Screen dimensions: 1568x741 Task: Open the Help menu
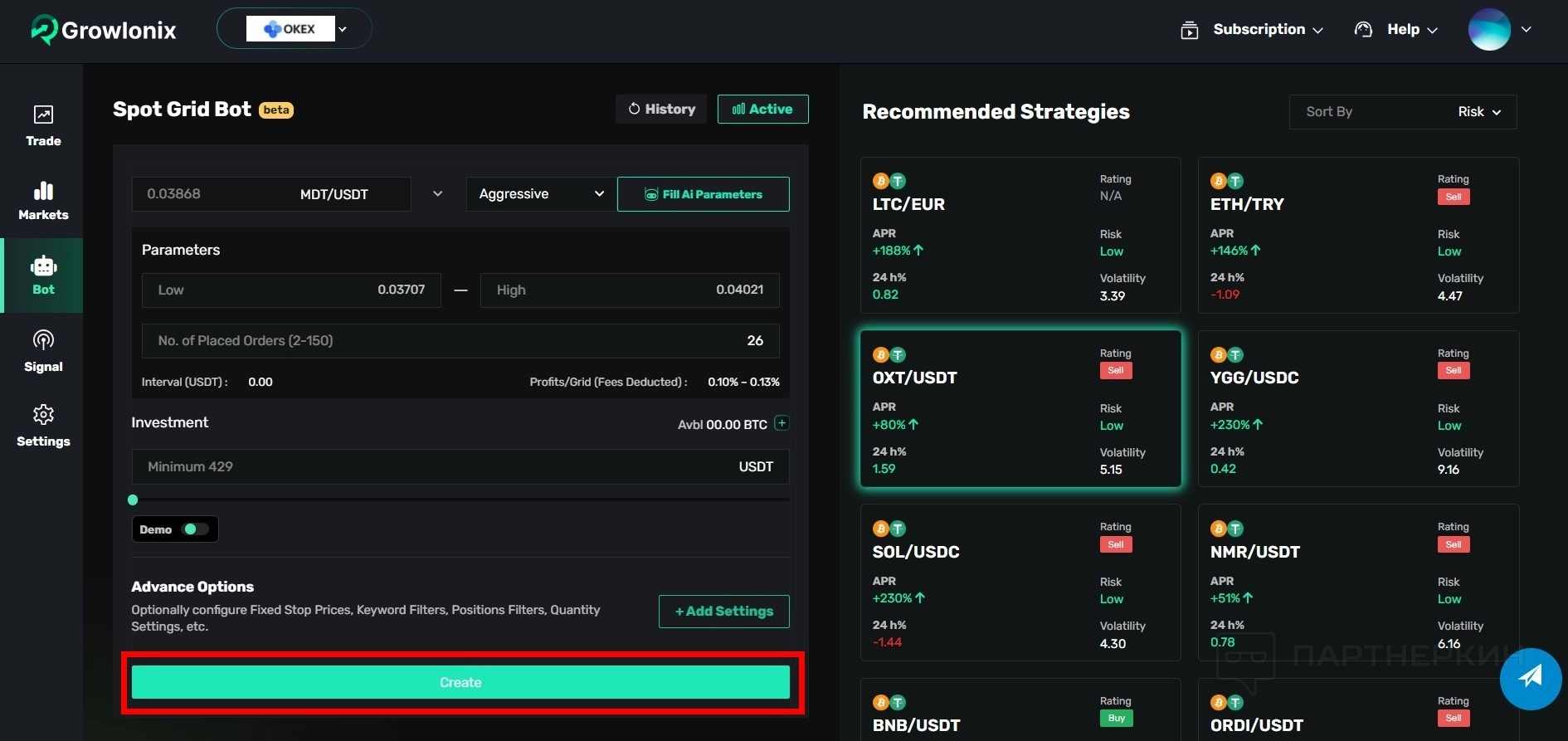click(1396, 30)
